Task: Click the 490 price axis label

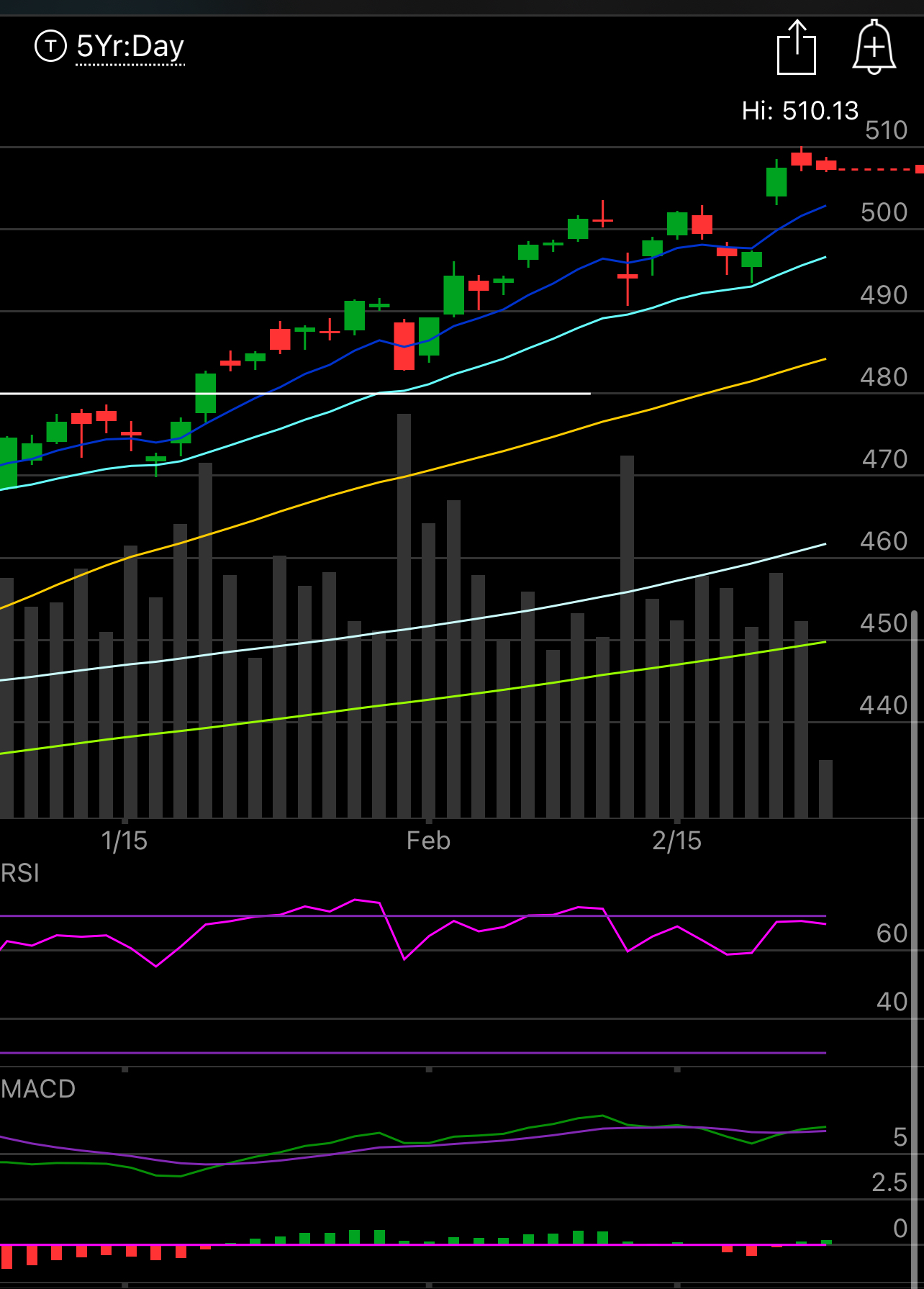Action: 884,294
